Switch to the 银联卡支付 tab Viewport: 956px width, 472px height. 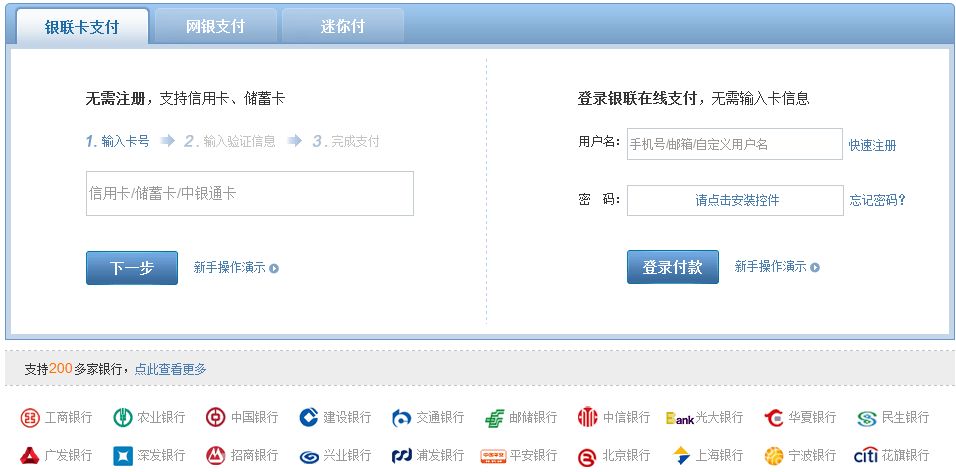point(82,27)
